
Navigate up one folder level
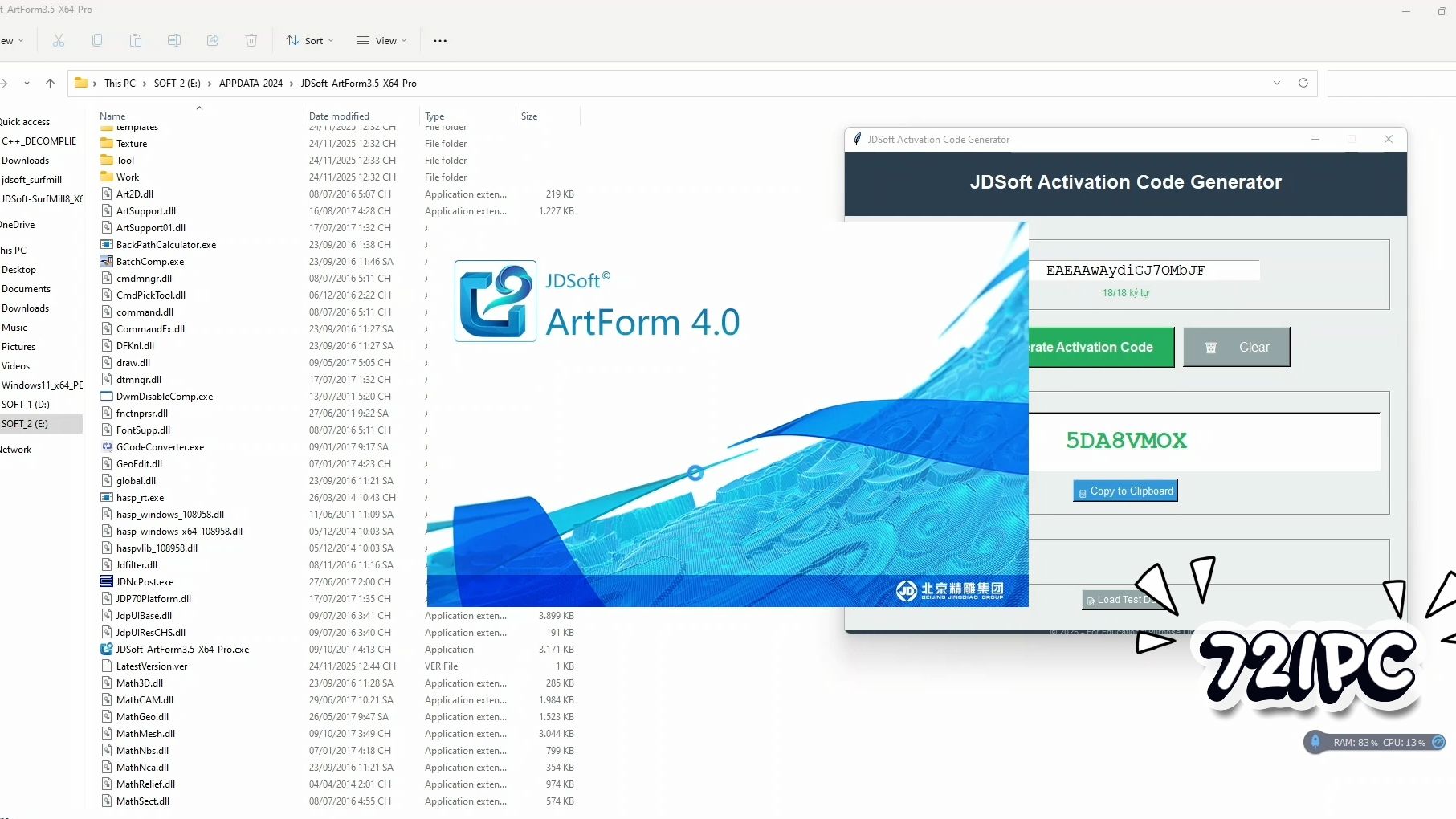pyautogui.click(x=51, y=83)
